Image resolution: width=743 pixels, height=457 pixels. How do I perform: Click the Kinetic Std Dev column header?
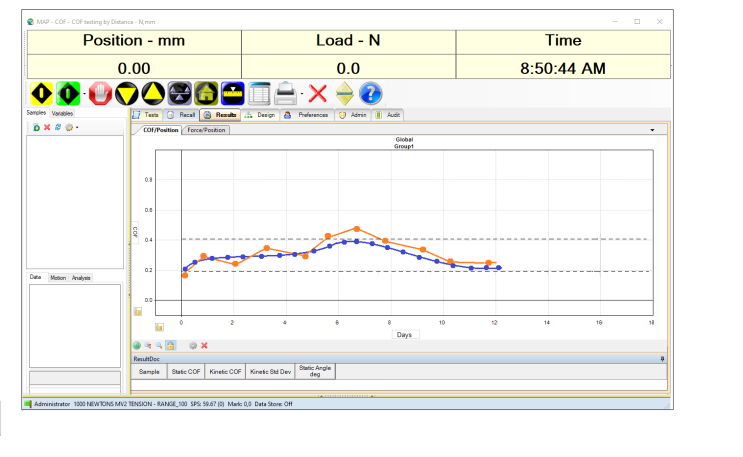[x=270, y=371]
